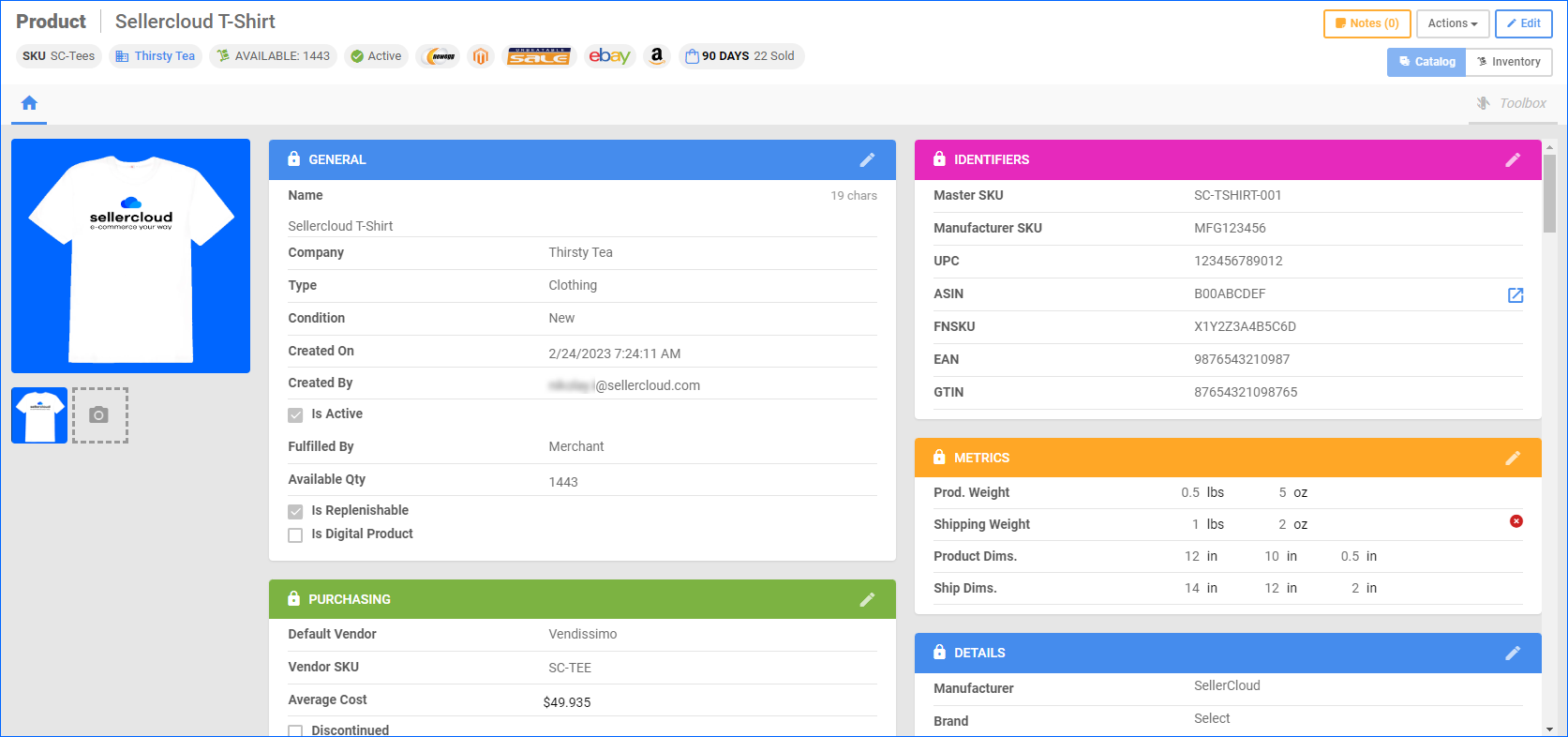Click the red Shipping Weight error icon

(1516, 521)
